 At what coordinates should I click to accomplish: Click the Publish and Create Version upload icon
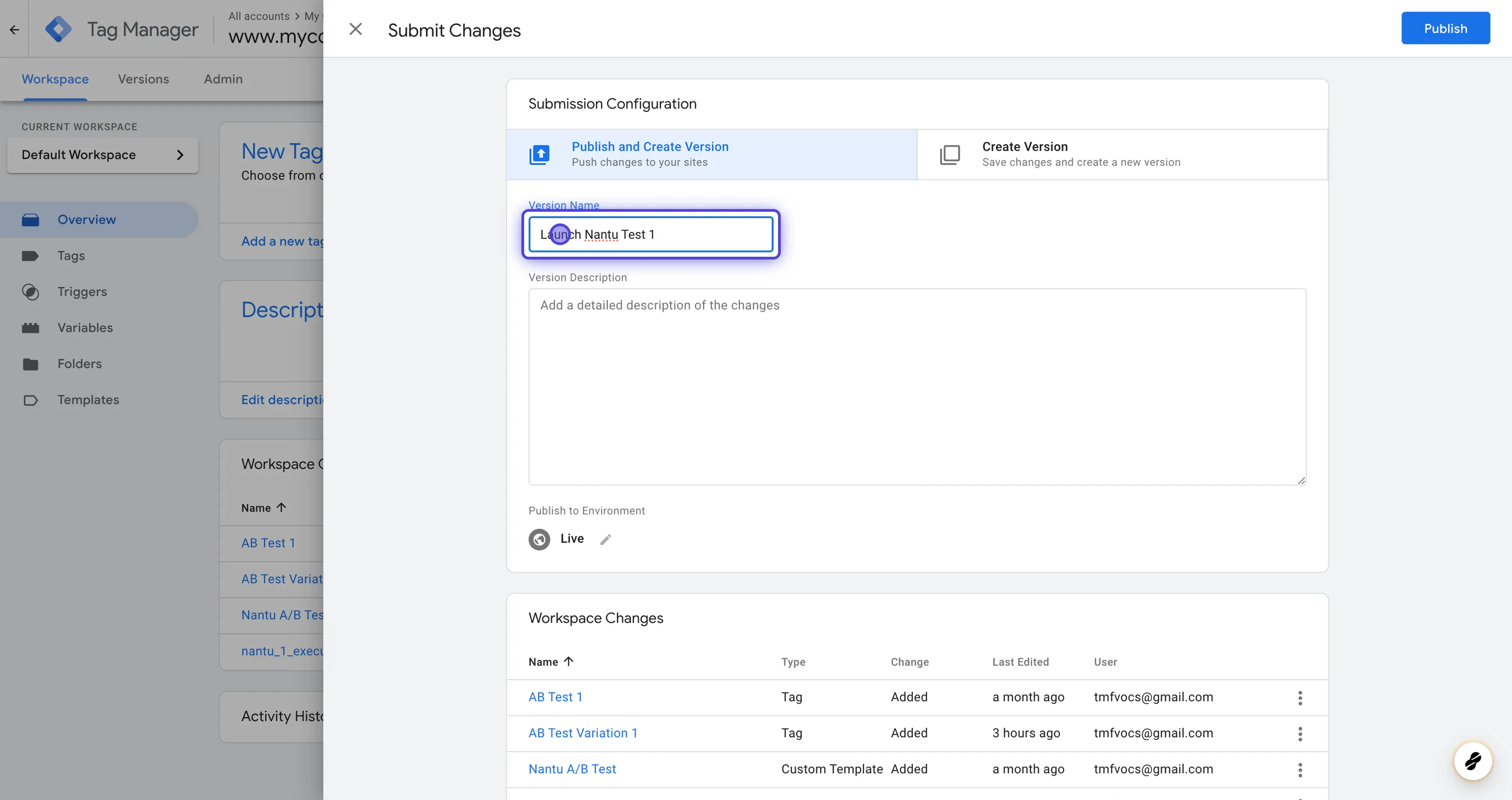tap(539, 154)
